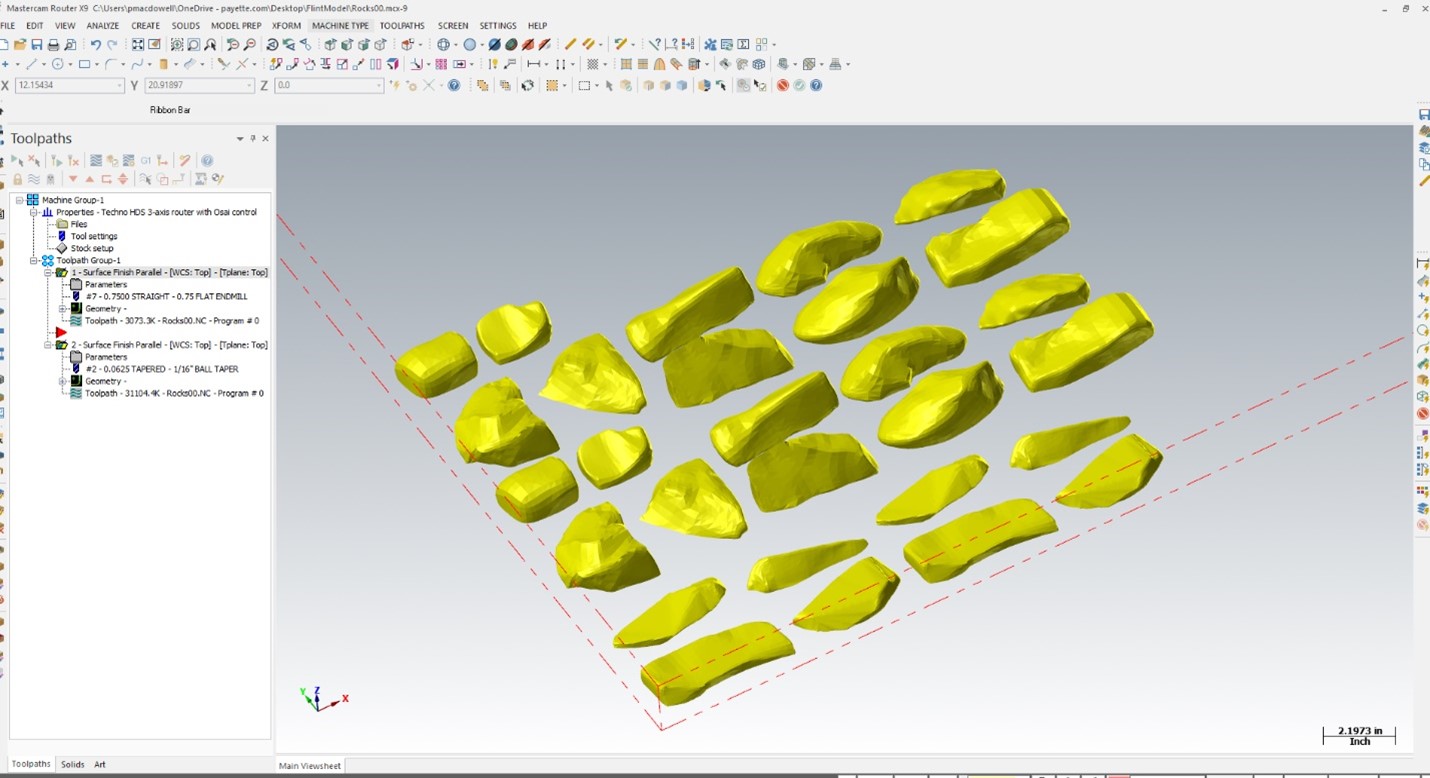The image size is (1430, 778).
Task: Pin the Toolpaths panel open
Action: tap(253, 138)
